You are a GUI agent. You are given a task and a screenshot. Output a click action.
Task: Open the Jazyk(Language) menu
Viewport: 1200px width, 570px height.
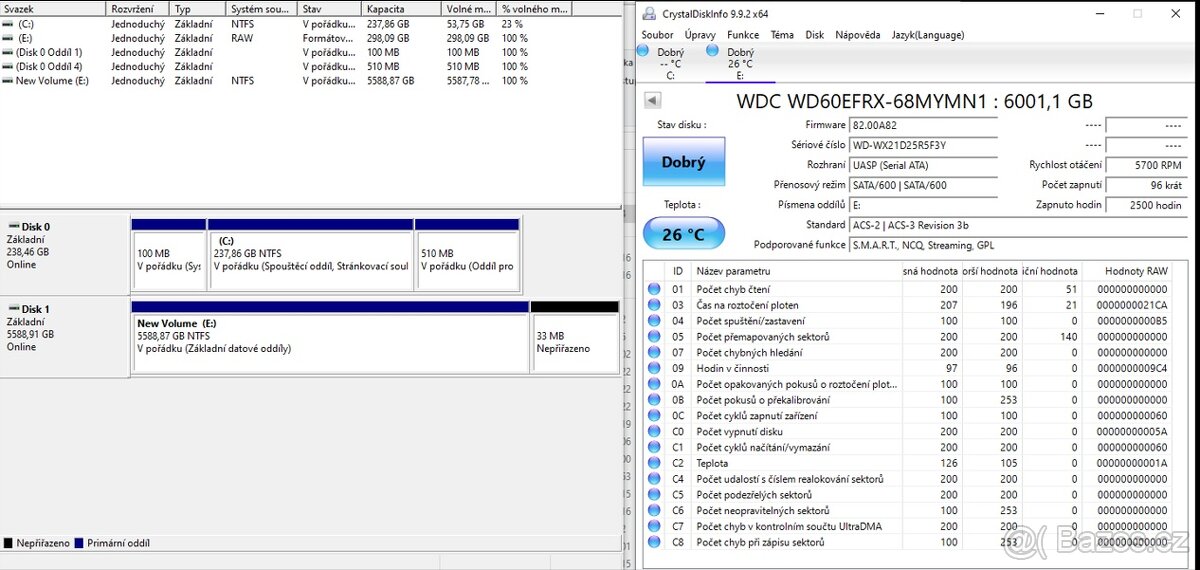pyautogui.click(x=928, y=35)
